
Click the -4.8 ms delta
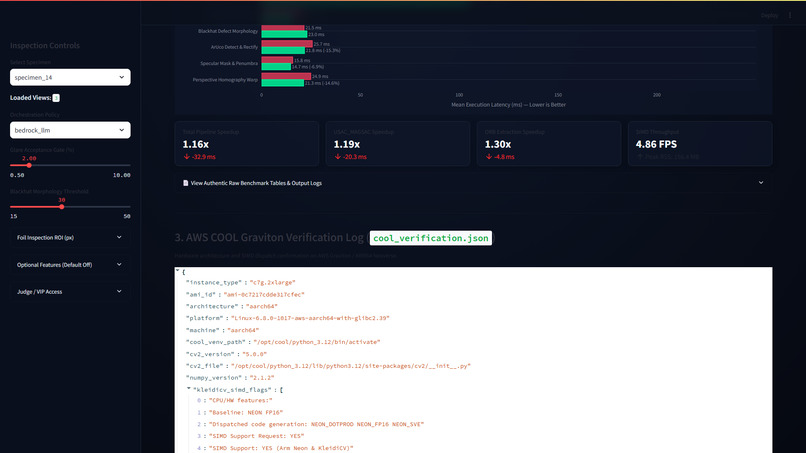coord(500,157)
